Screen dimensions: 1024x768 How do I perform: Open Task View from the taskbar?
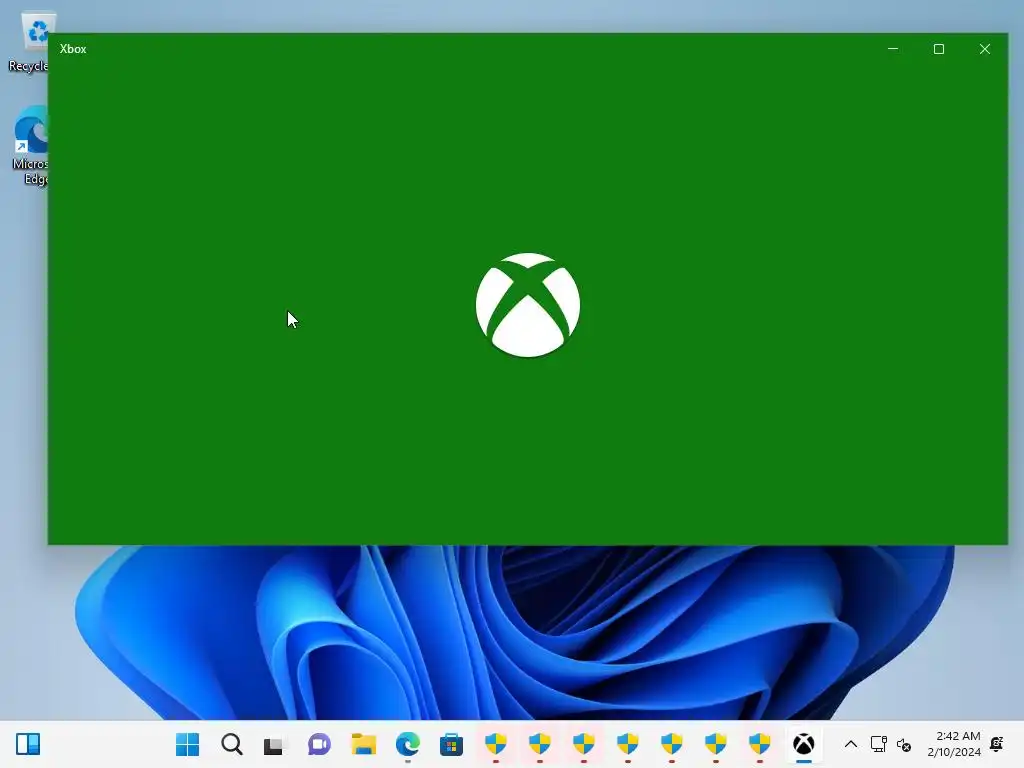[275, 745]
